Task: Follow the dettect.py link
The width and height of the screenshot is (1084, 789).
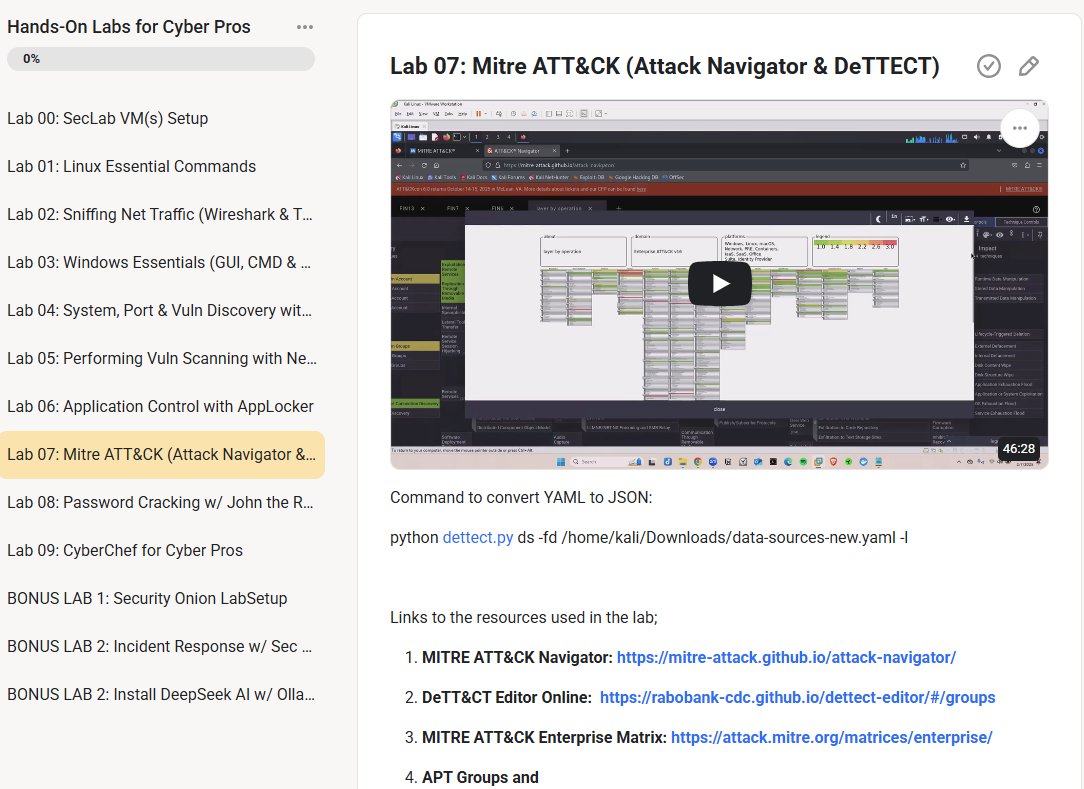Action: (478, 538)
